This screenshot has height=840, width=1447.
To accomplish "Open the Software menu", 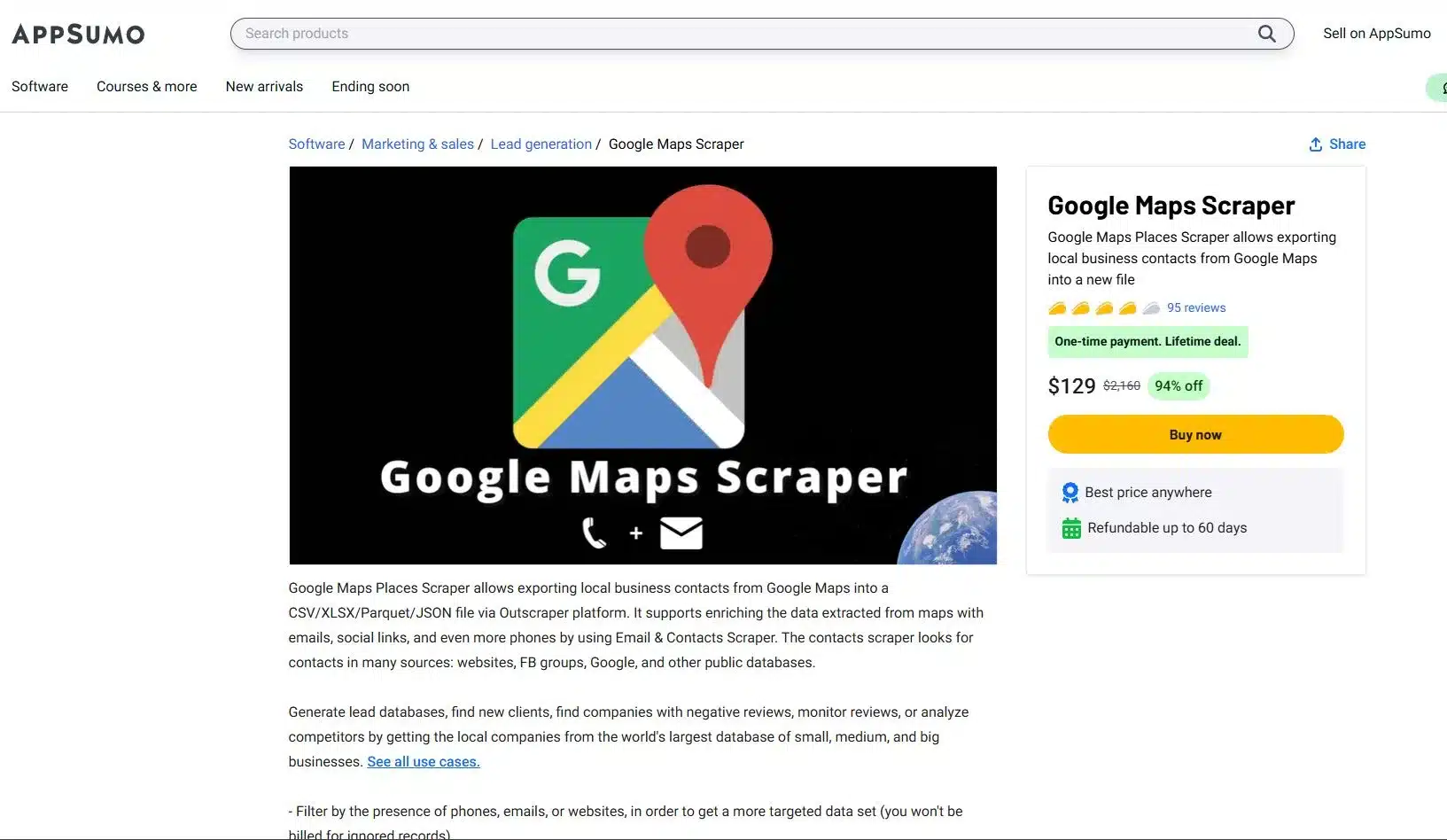I will pyautogui.click(x=40, y=87).
